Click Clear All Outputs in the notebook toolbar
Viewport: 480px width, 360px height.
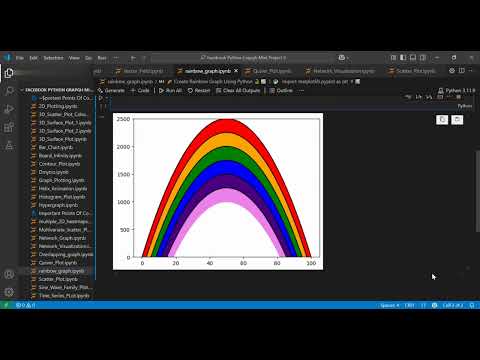(x=238, y=90)
